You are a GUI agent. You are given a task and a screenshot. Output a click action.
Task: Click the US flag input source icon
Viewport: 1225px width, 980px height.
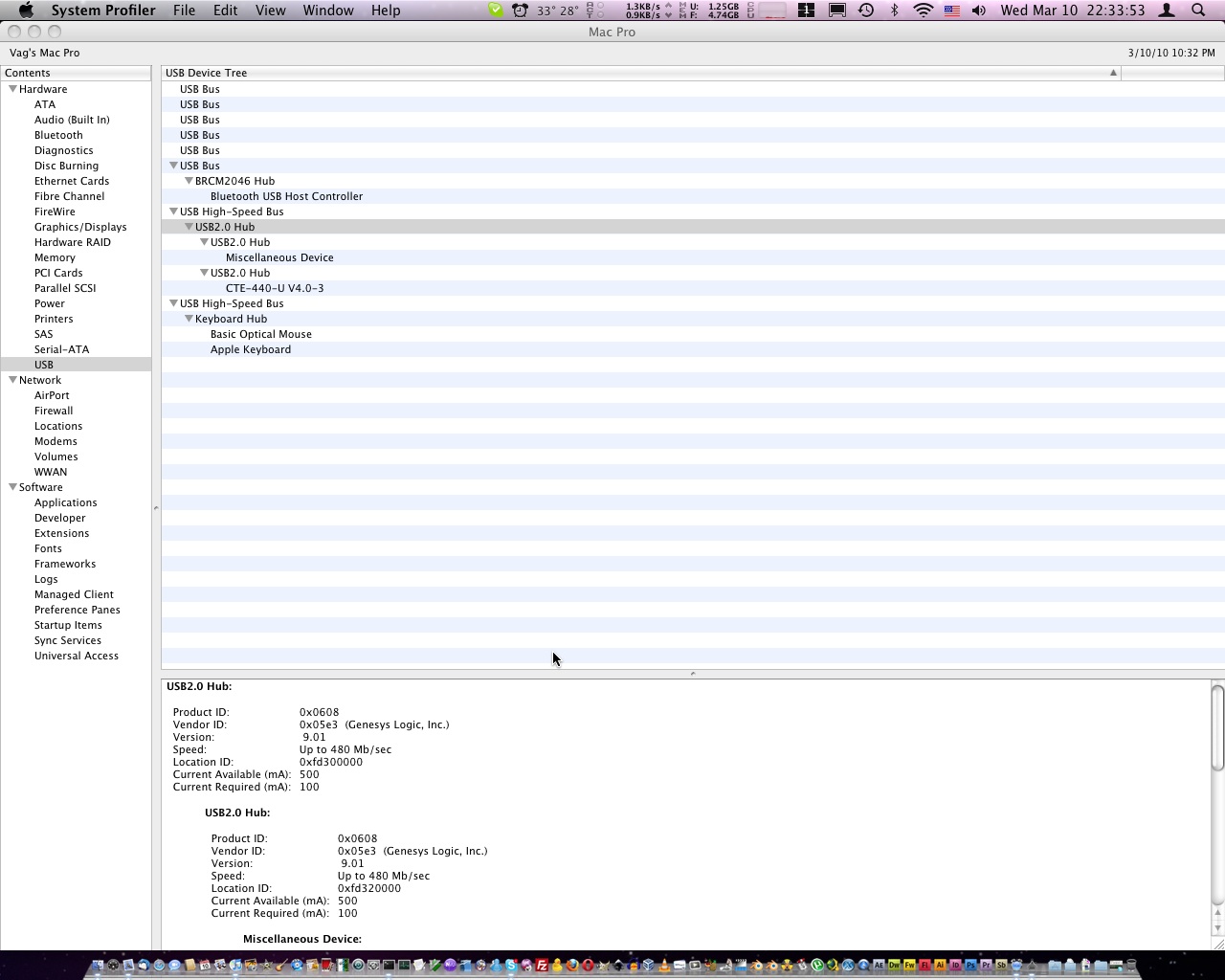952,11
